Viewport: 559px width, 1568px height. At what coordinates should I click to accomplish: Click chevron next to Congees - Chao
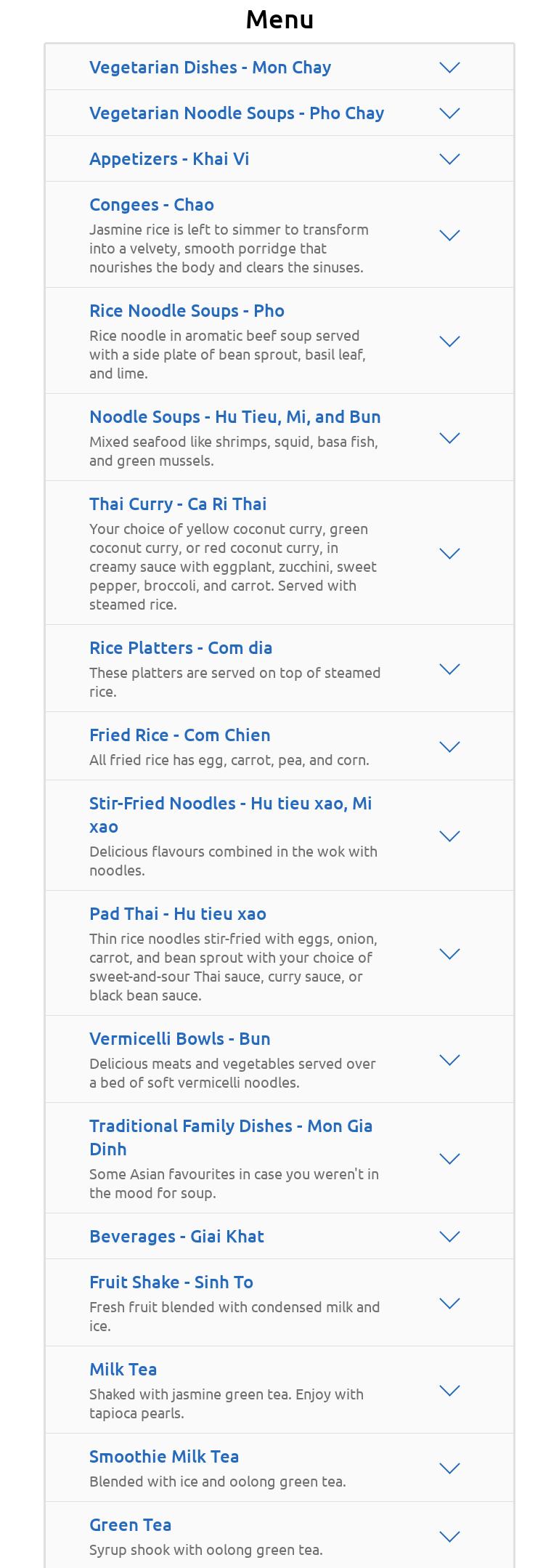449,235
